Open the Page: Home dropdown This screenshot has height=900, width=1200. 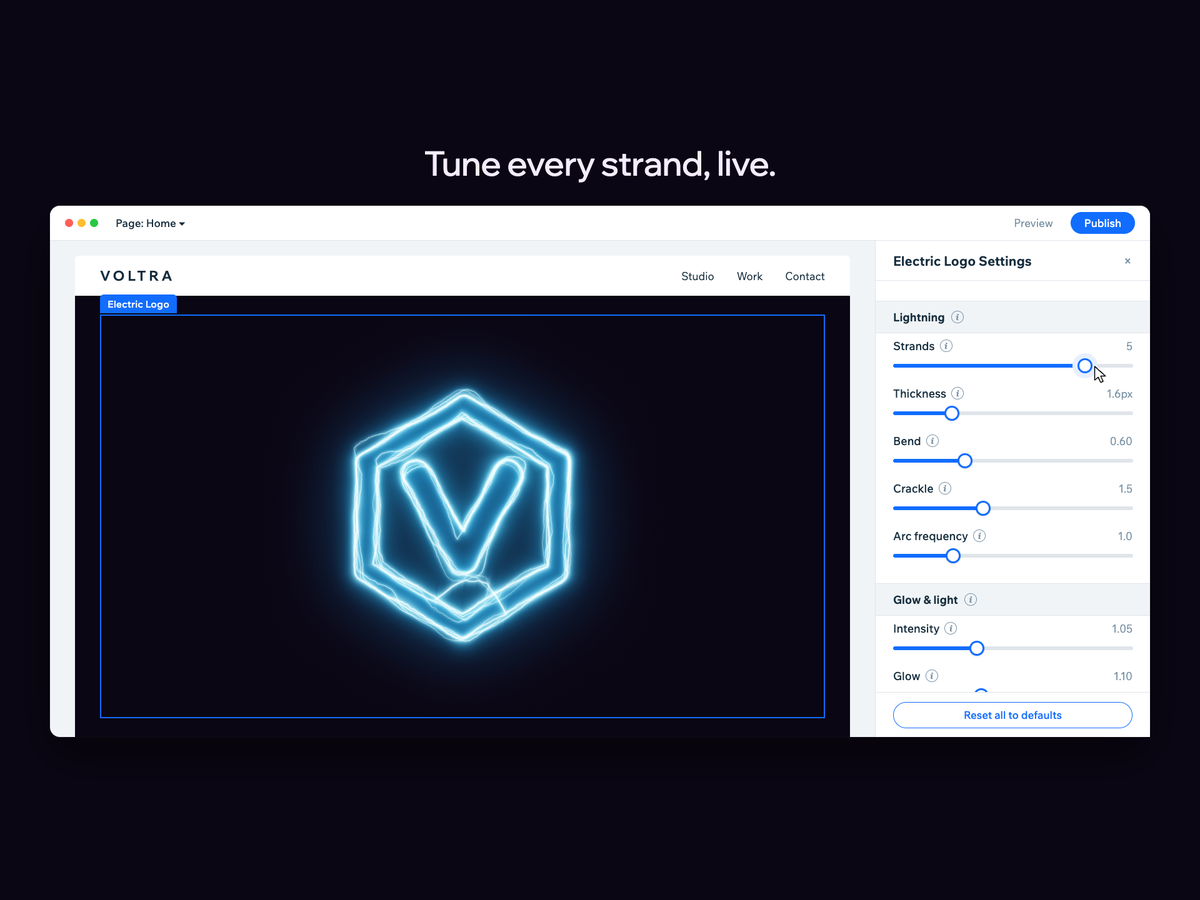(x=150, y=224)
